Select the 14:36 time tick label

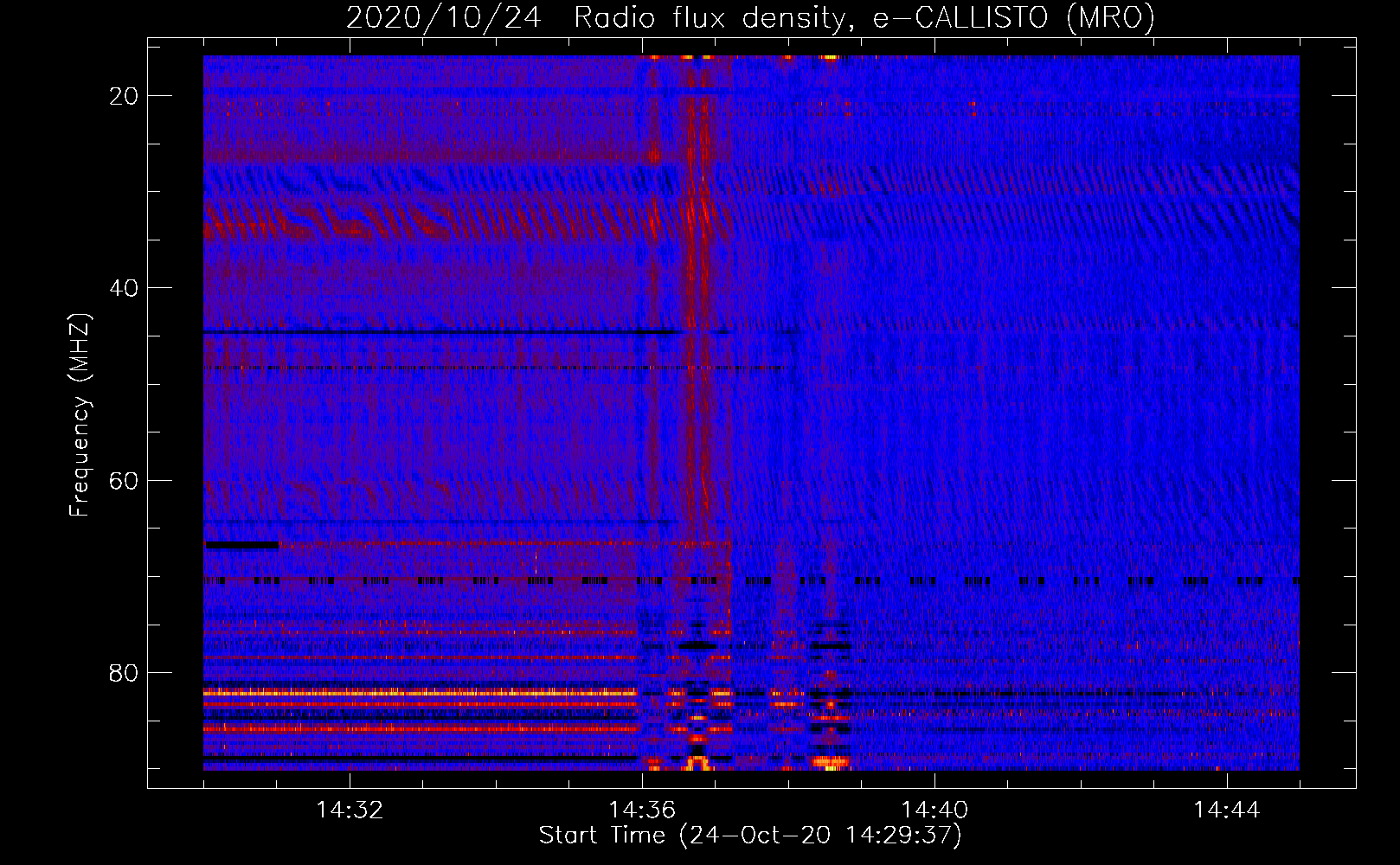642,811
